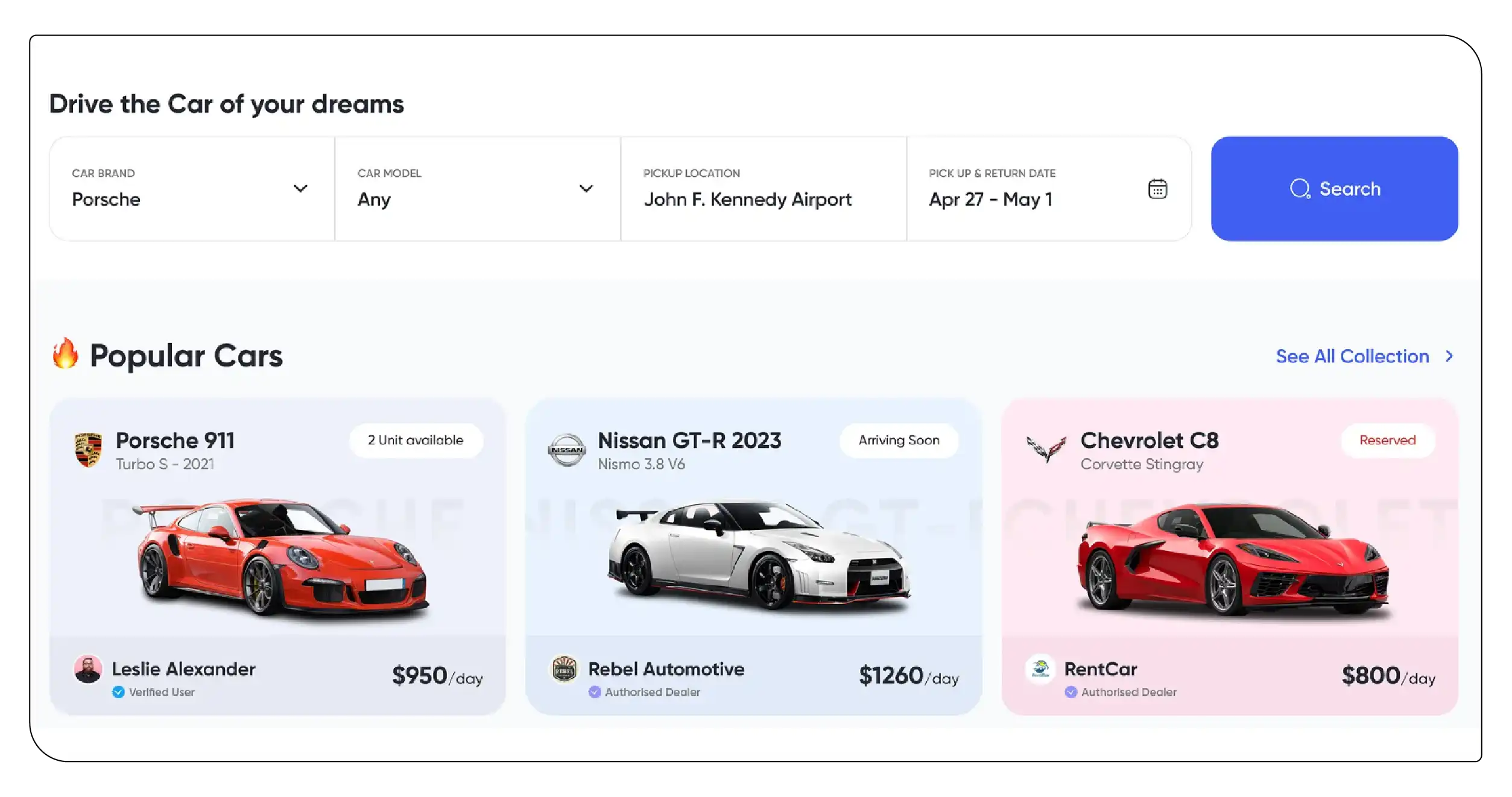The height and width of the screenshot is (797, 1512).
Task: Click the Reserved status badge
Action: click(x=1387, y=441)
